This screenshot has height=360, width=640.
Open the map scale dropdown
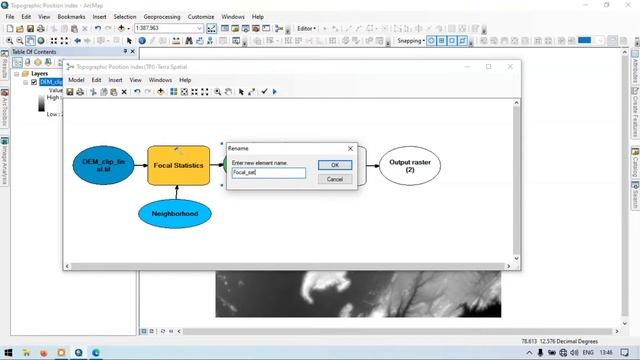199,28
